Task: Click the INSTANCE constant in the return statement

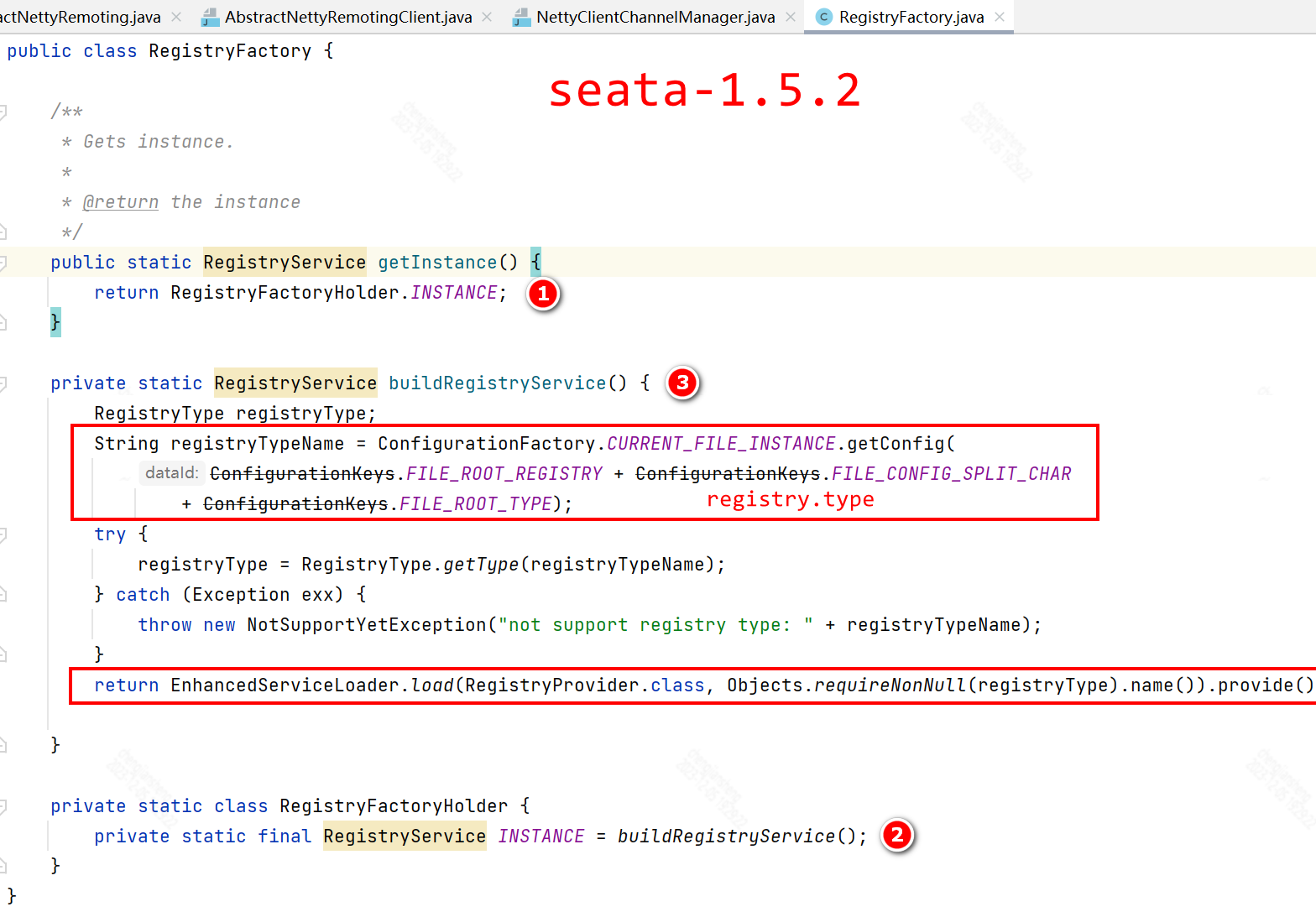Action: tap(454, 293)
